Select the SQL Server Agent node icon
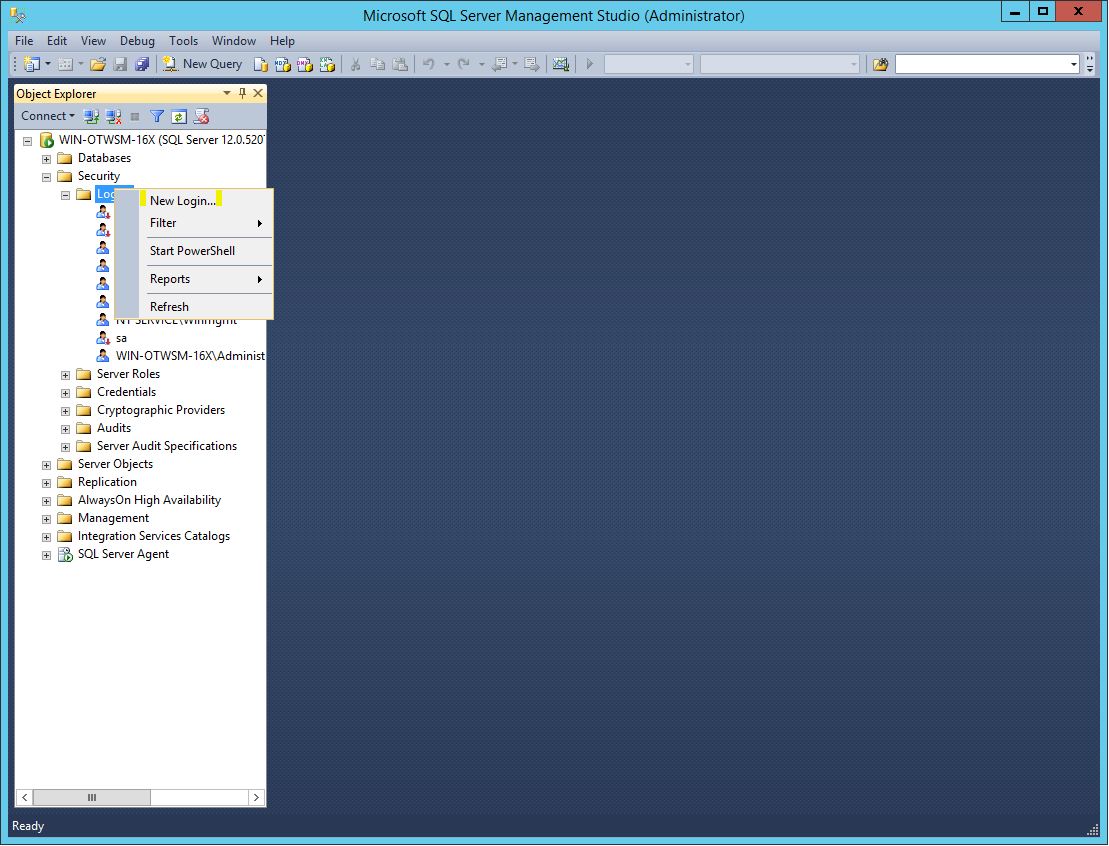Screen dimensions: 1109x846 [x=65, y=555]
